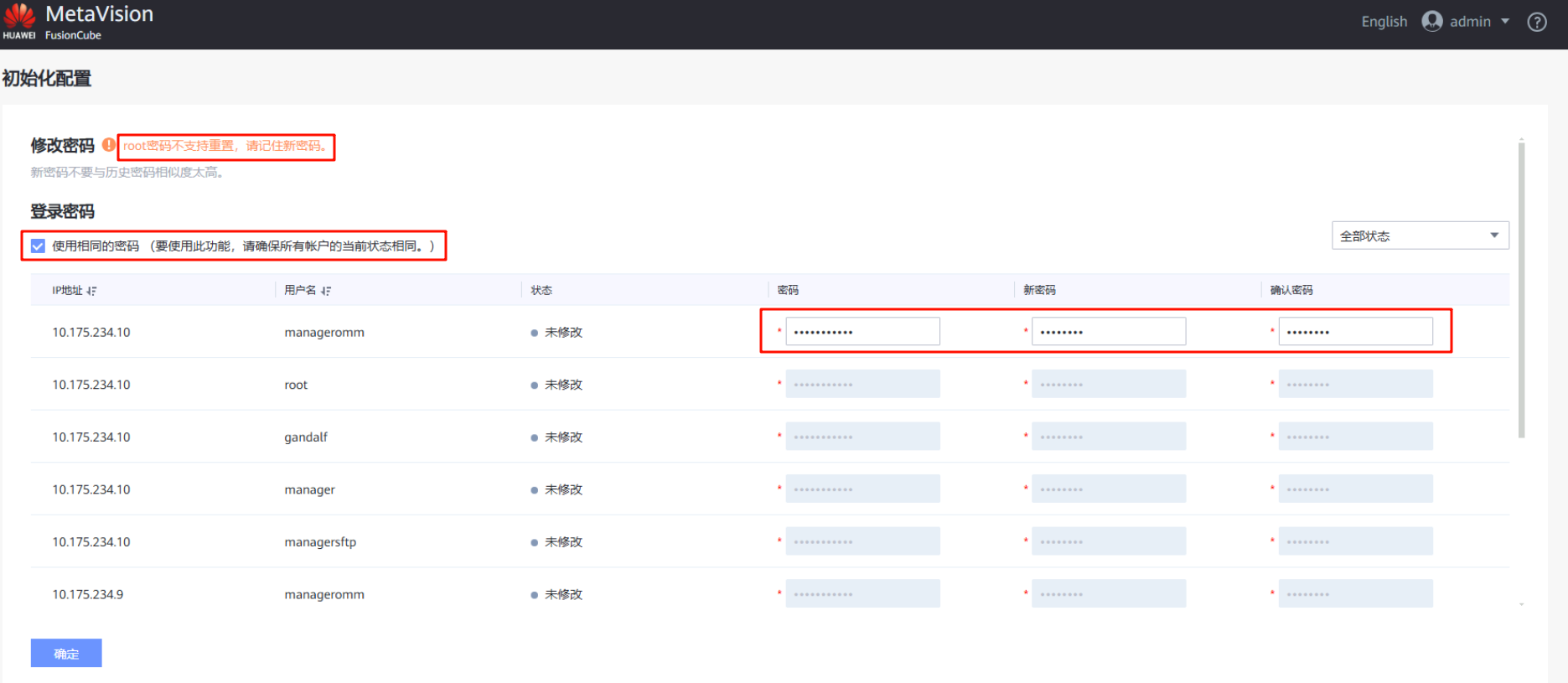Click the managersftp username cell
This screenshot has width=1568, height=683.
coord(320,542)
